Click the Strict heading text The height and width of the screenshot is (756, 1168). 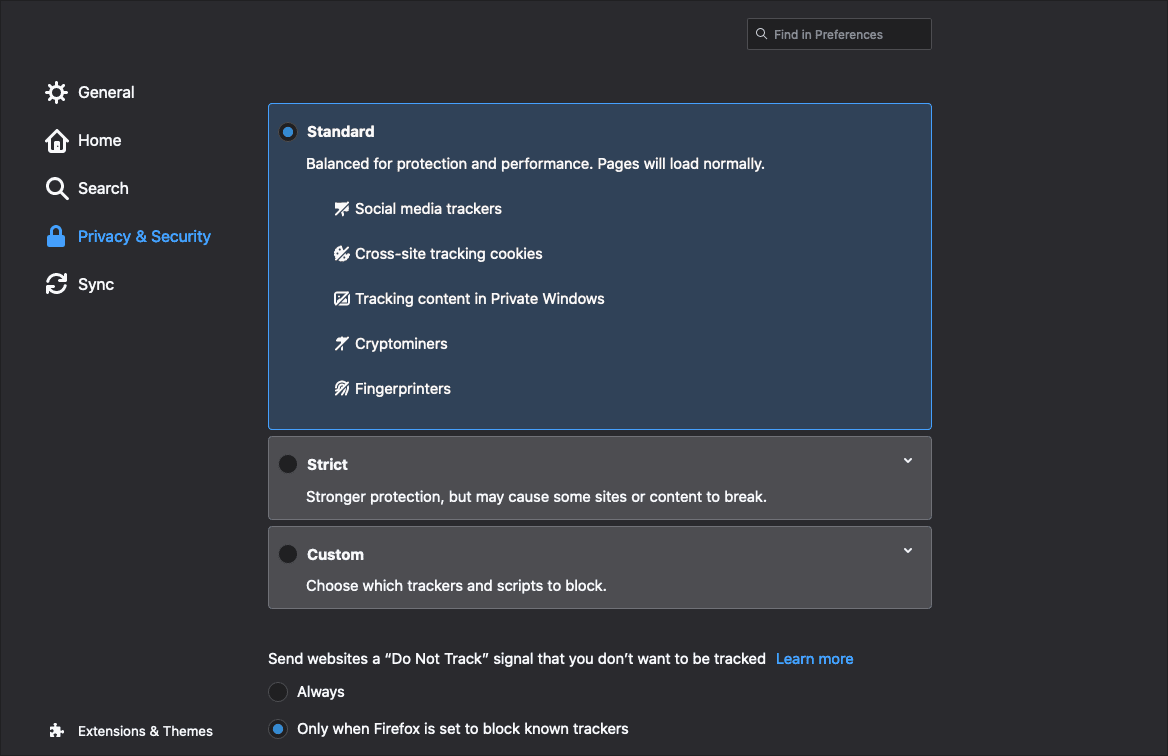(x=327, y=465)
